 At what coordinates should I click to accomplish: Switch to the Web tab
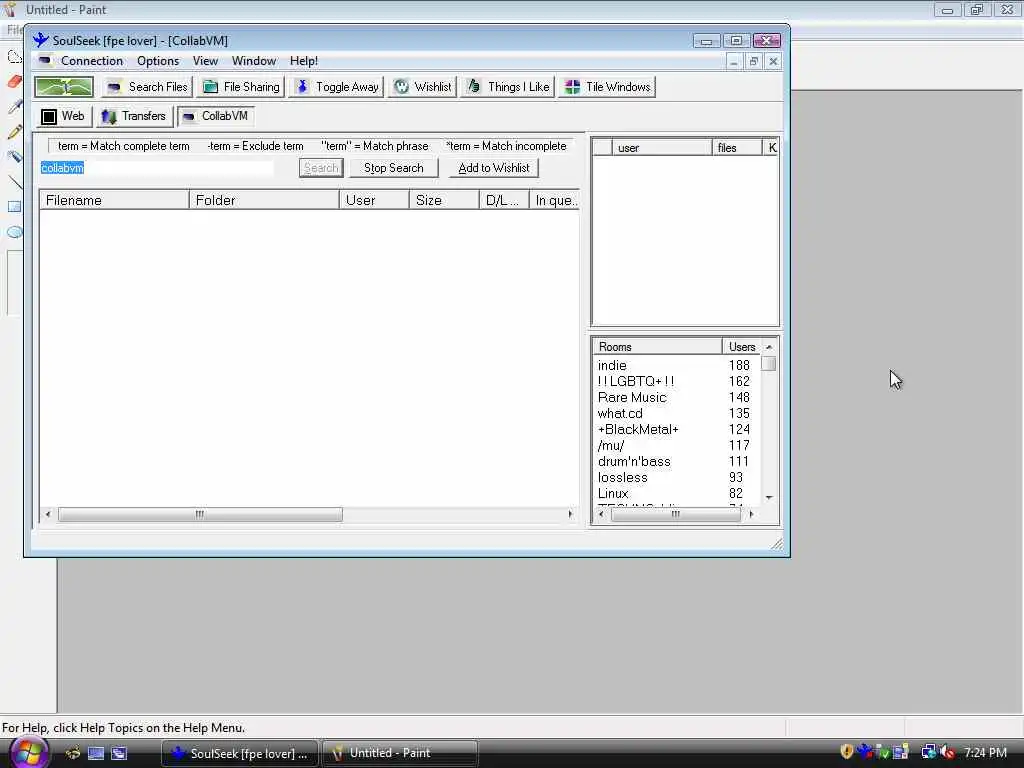[63, 116]
